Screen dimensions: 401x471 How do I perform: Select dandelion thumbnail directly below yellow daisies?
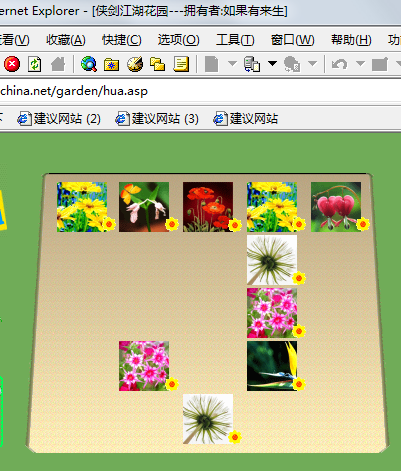click(x=272, y=260)
